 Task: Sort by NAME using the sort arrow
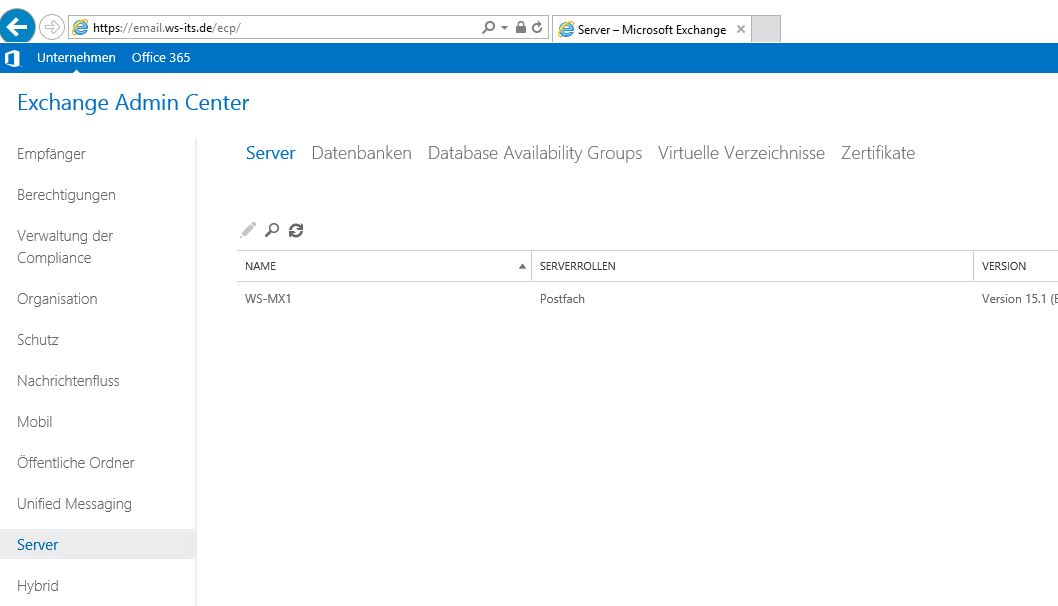[522, 267]
